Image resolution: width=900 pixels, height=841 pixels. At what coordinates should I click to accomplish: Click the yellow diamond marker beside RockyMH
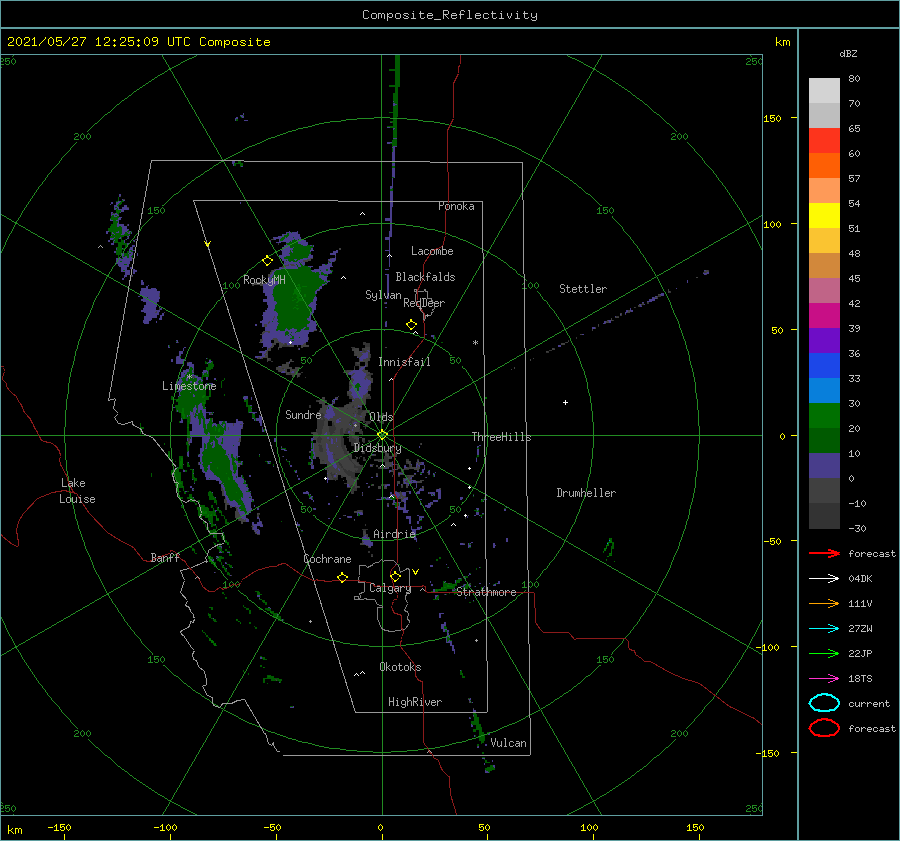267,261
